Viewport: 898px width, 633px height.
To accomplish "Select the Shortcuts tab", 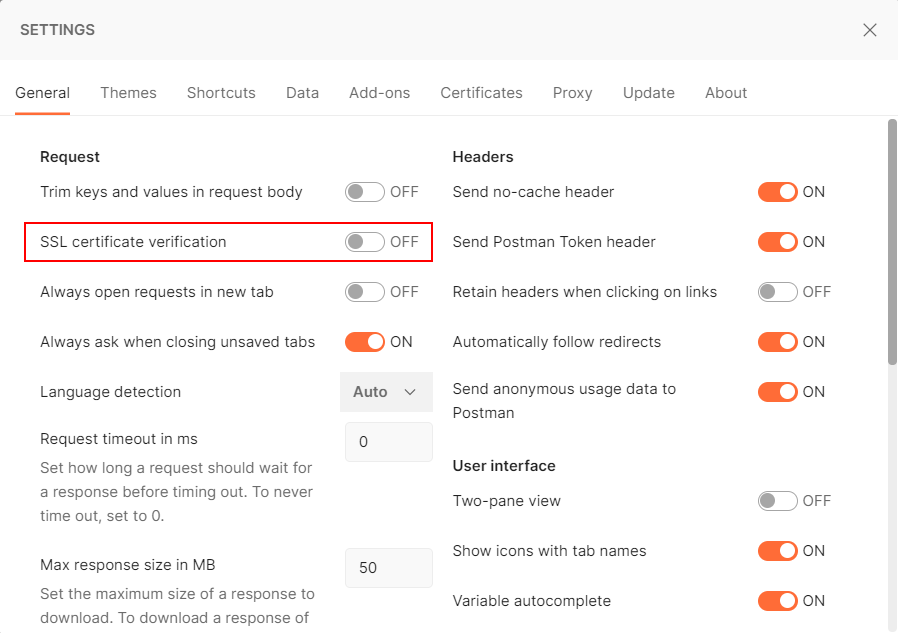I will pos(221,93).
